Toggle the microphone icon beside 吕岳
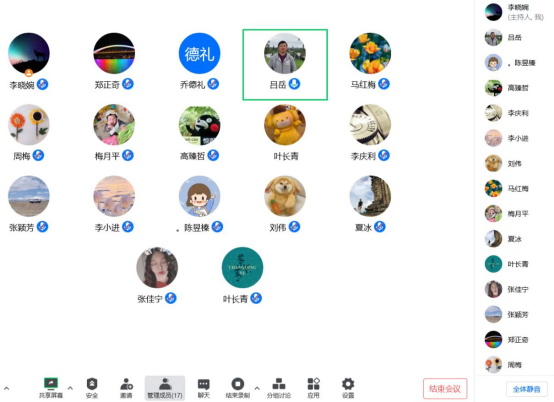 pos(294,84)
